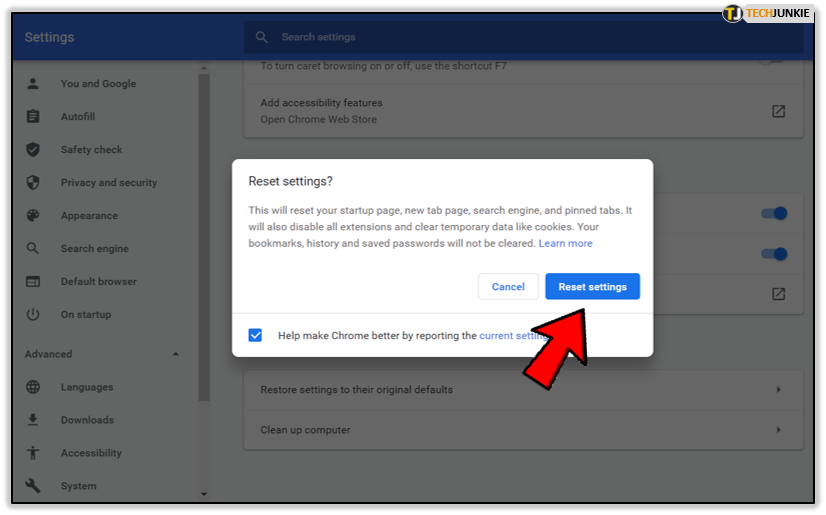Collapse the Advanced section in sidebar
Viewport: 826px width, 515px height.
(x=176, y=354)
